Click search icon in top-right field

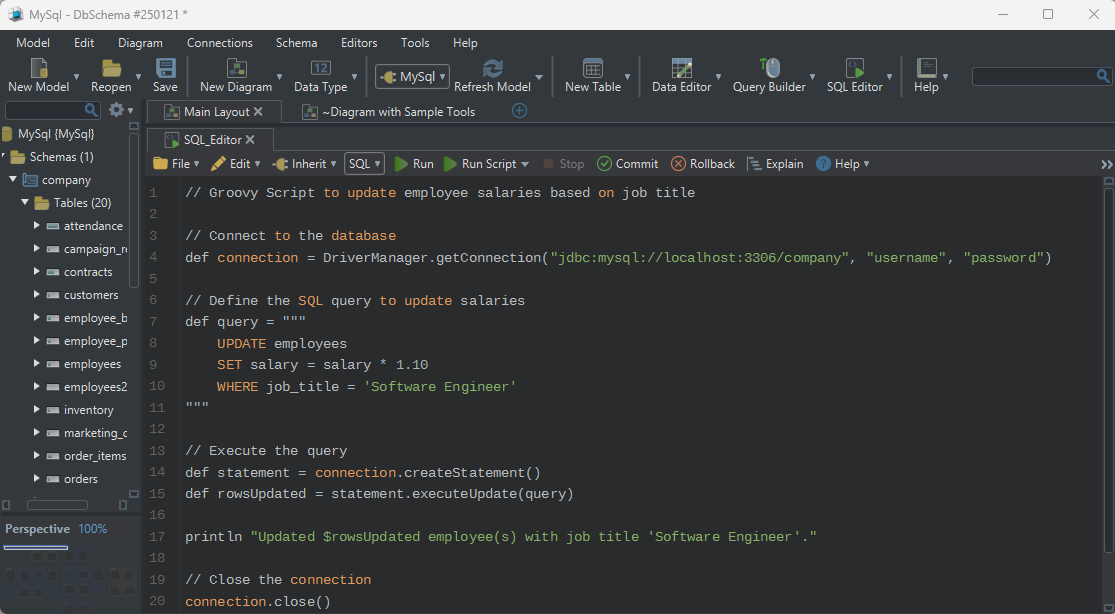click(1103, 76)
